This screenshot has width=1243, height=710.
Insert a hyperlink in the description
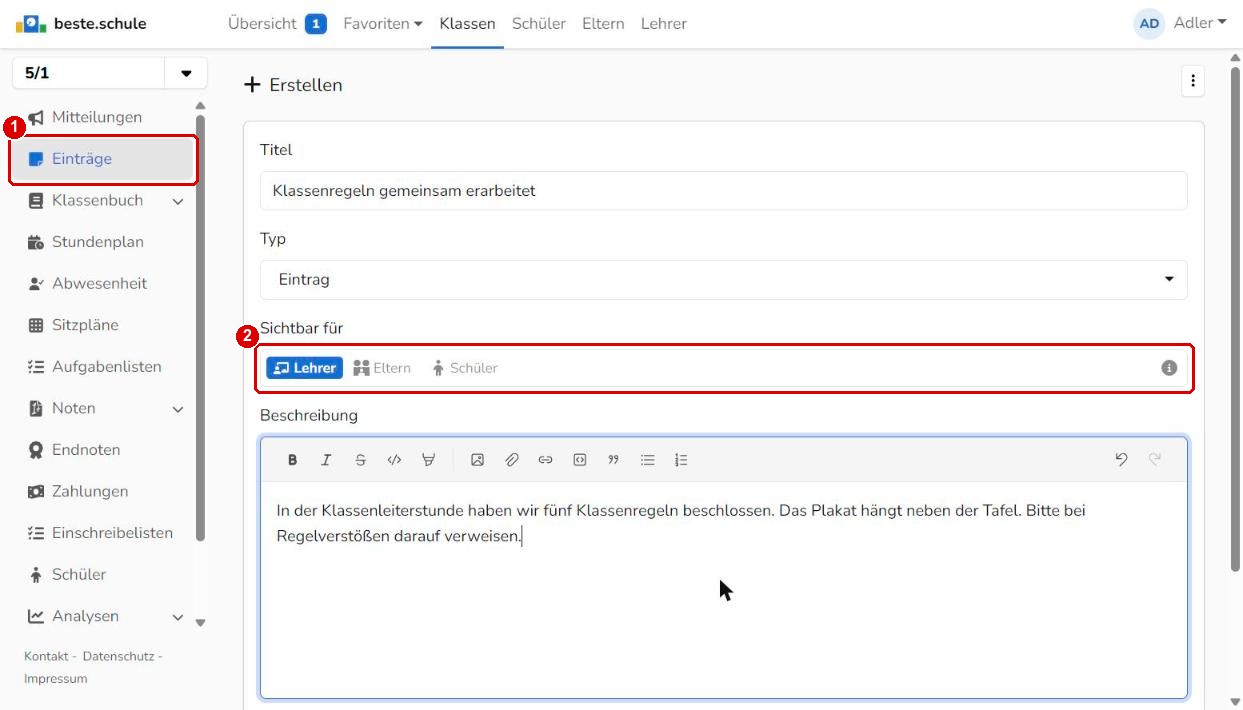(x=545, y=460)
